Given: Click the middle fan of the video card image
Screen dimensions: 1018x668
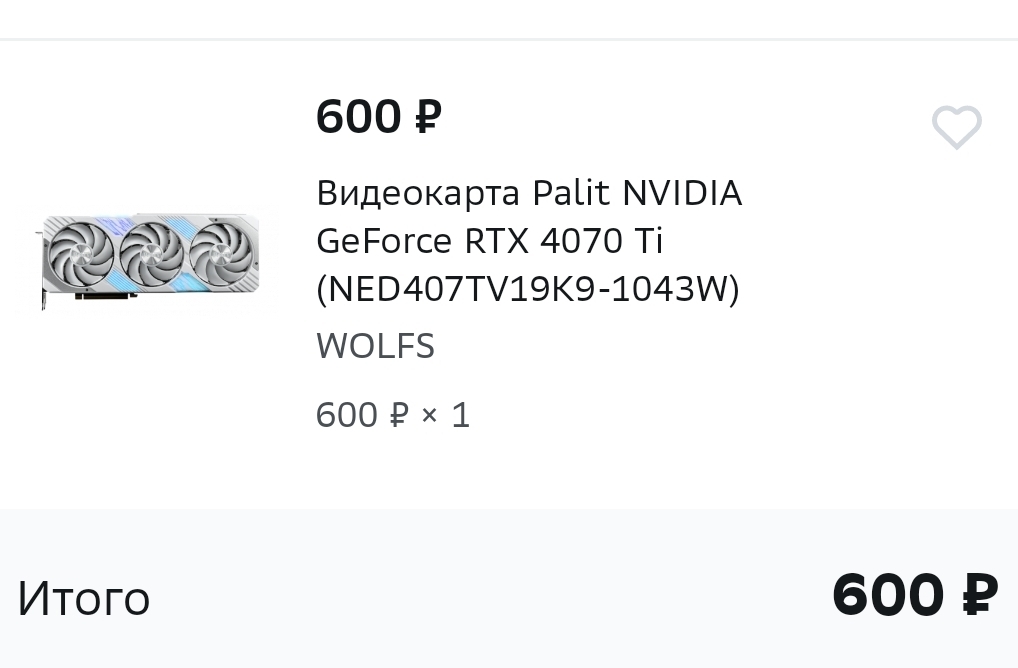Looking at the screenshot, I should [151, 254].
